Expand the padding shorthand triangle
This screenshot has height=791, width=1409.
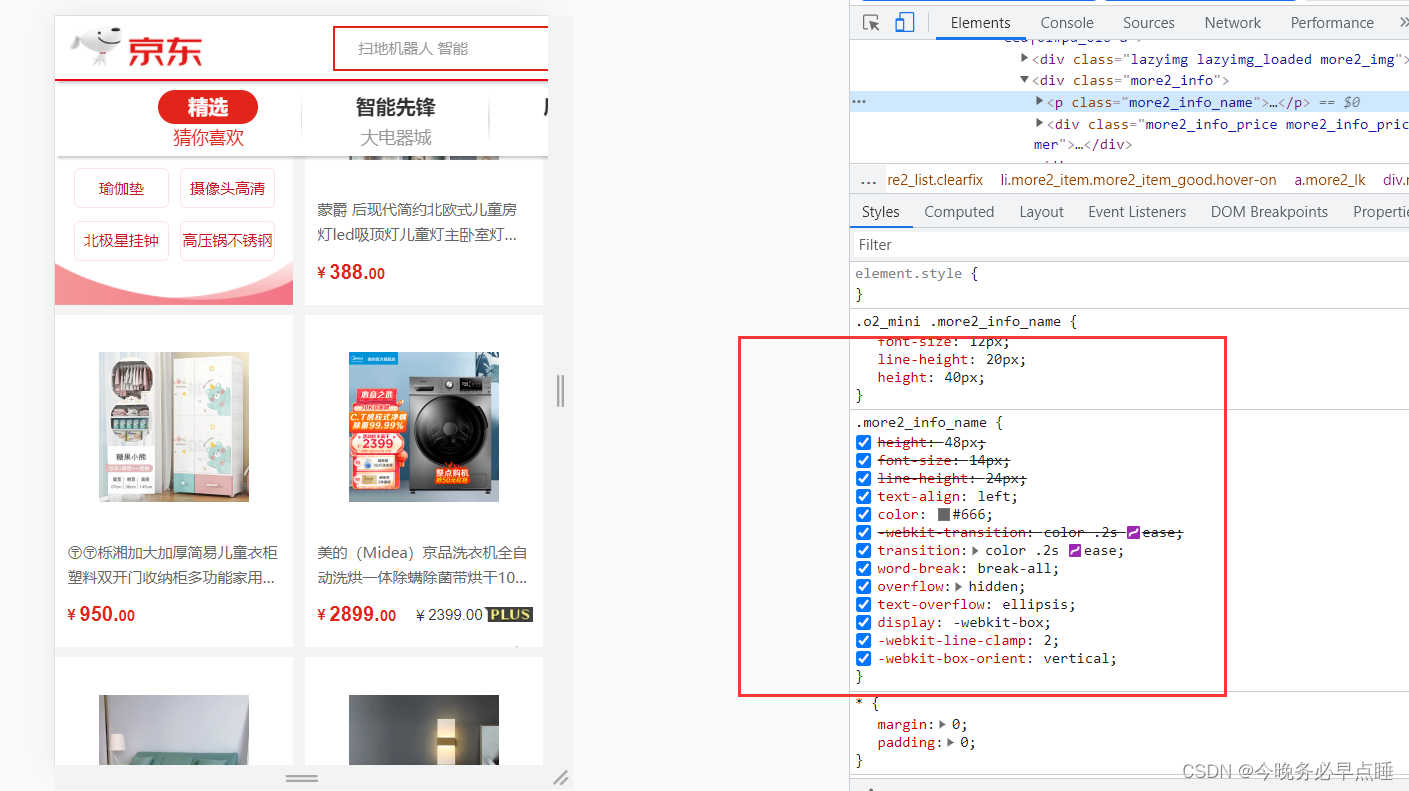(x=950, y=743)
